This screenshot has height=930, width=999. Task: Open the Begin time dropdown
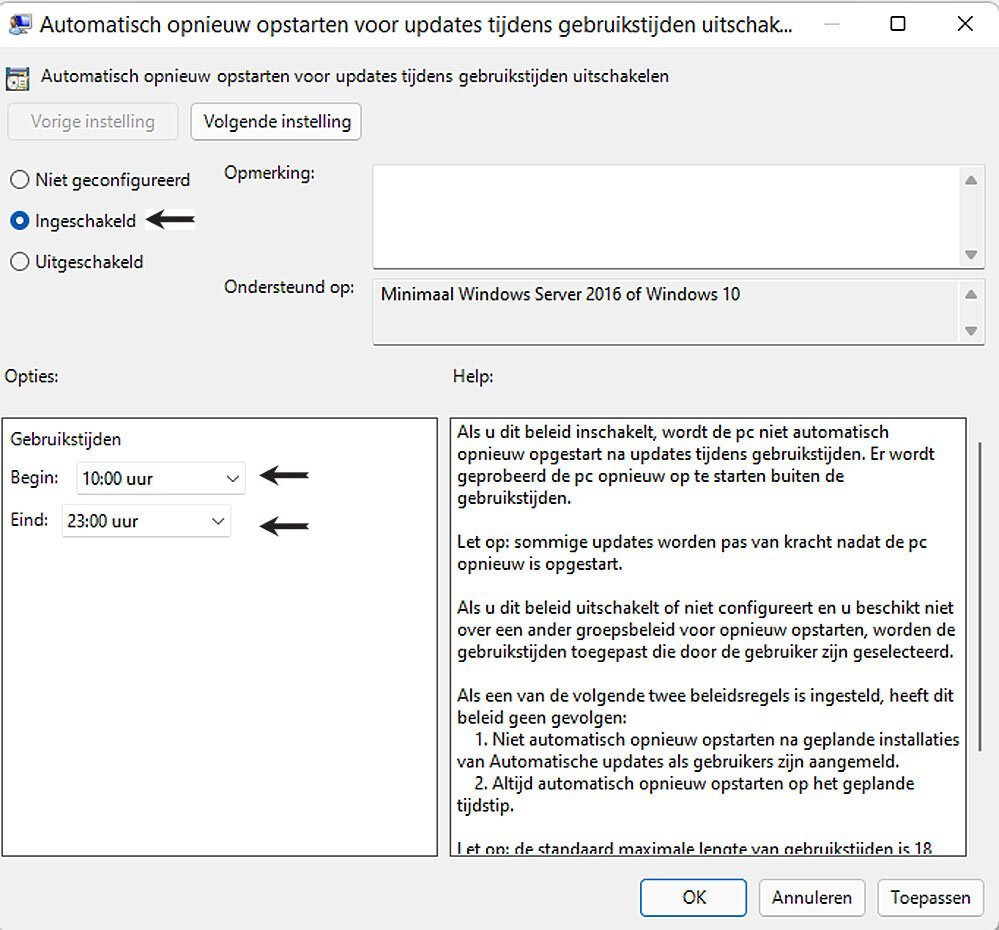tap(161, 478)
